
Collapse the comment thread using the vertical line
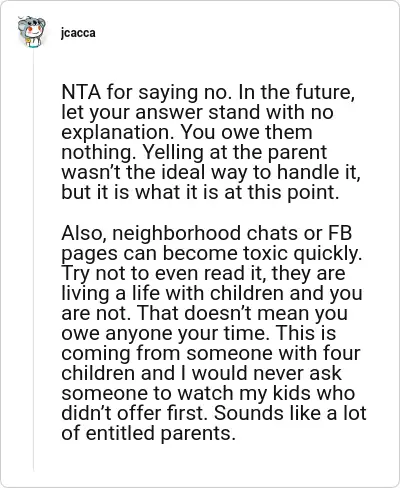click(33, 260)
